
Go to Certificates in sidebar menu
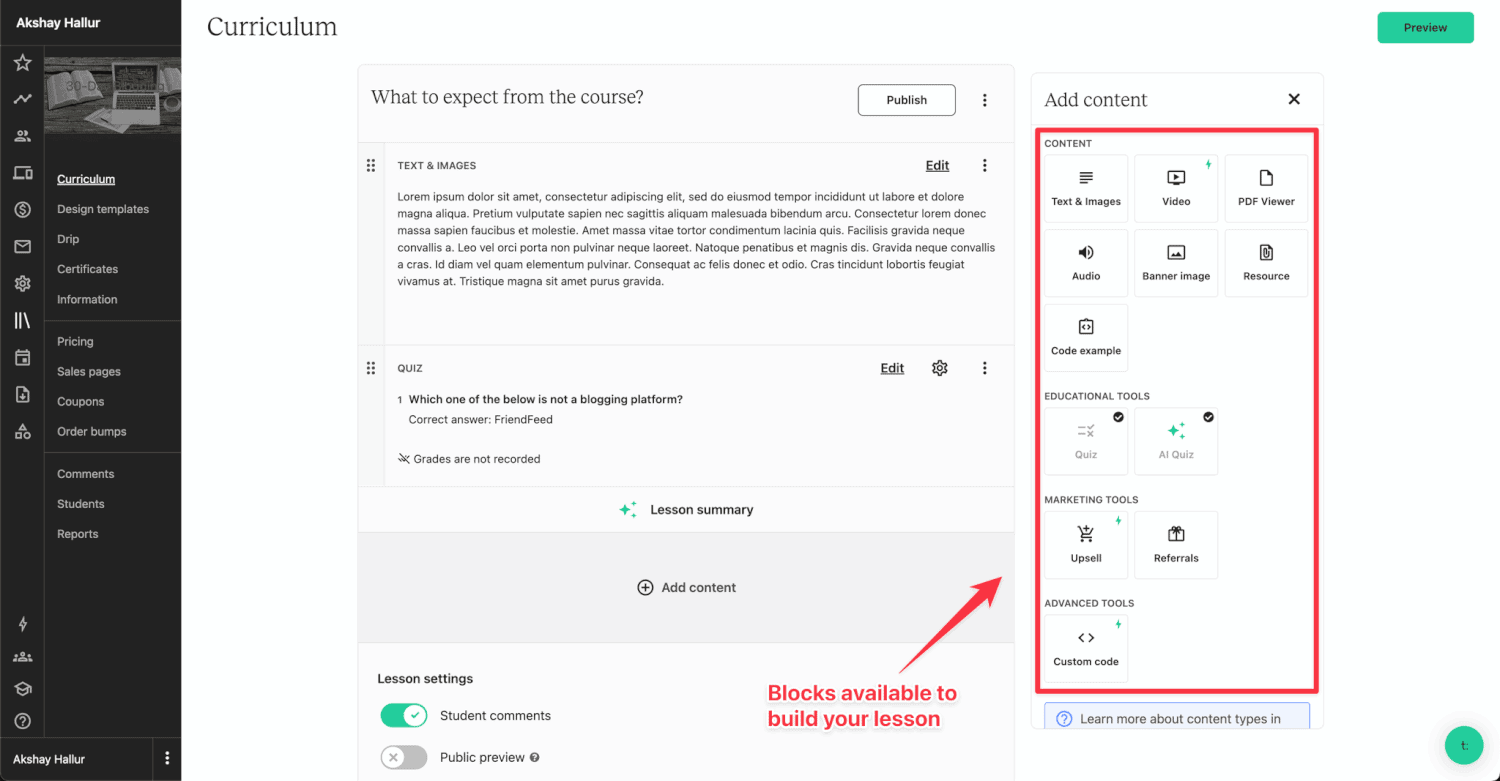(87, 269)
